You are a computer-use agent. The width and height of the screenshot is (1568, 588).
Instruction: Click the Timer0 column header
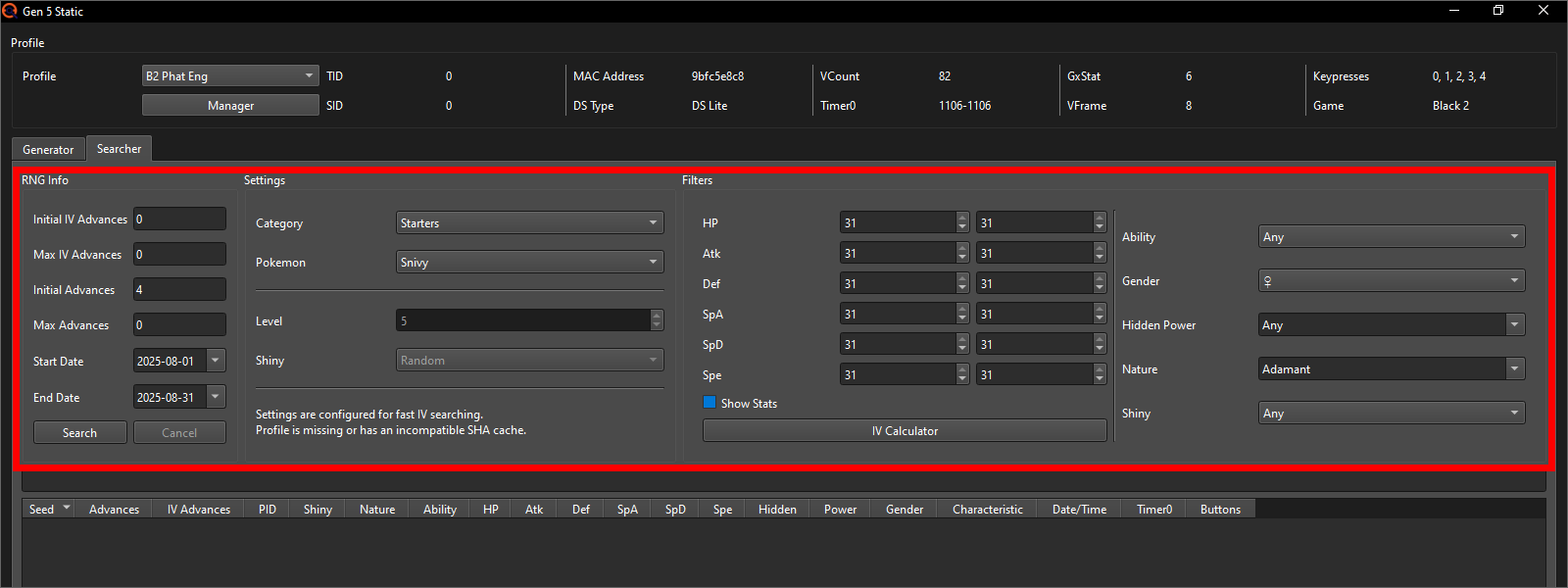(1154, 509)
